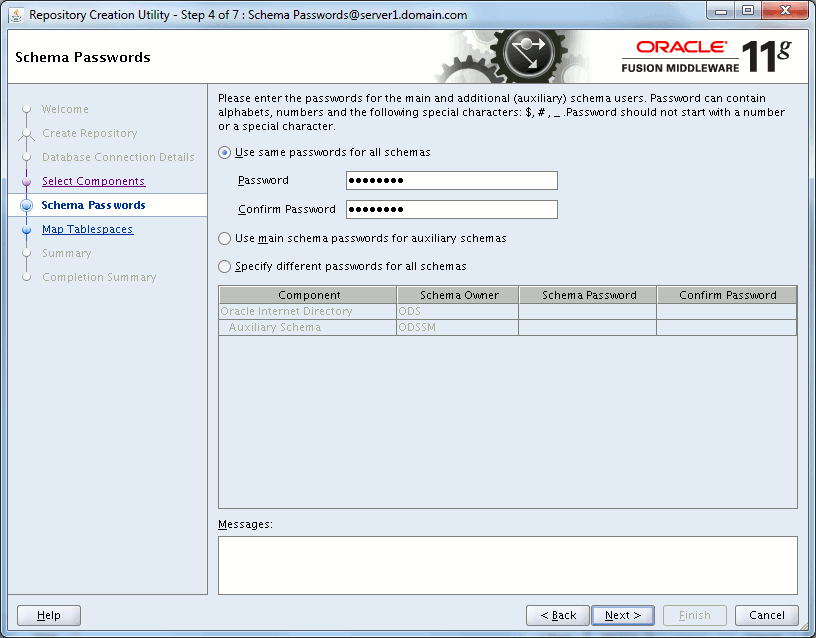816x638 pixels.
Task: Click the Password input field
Action: point(452,181)
